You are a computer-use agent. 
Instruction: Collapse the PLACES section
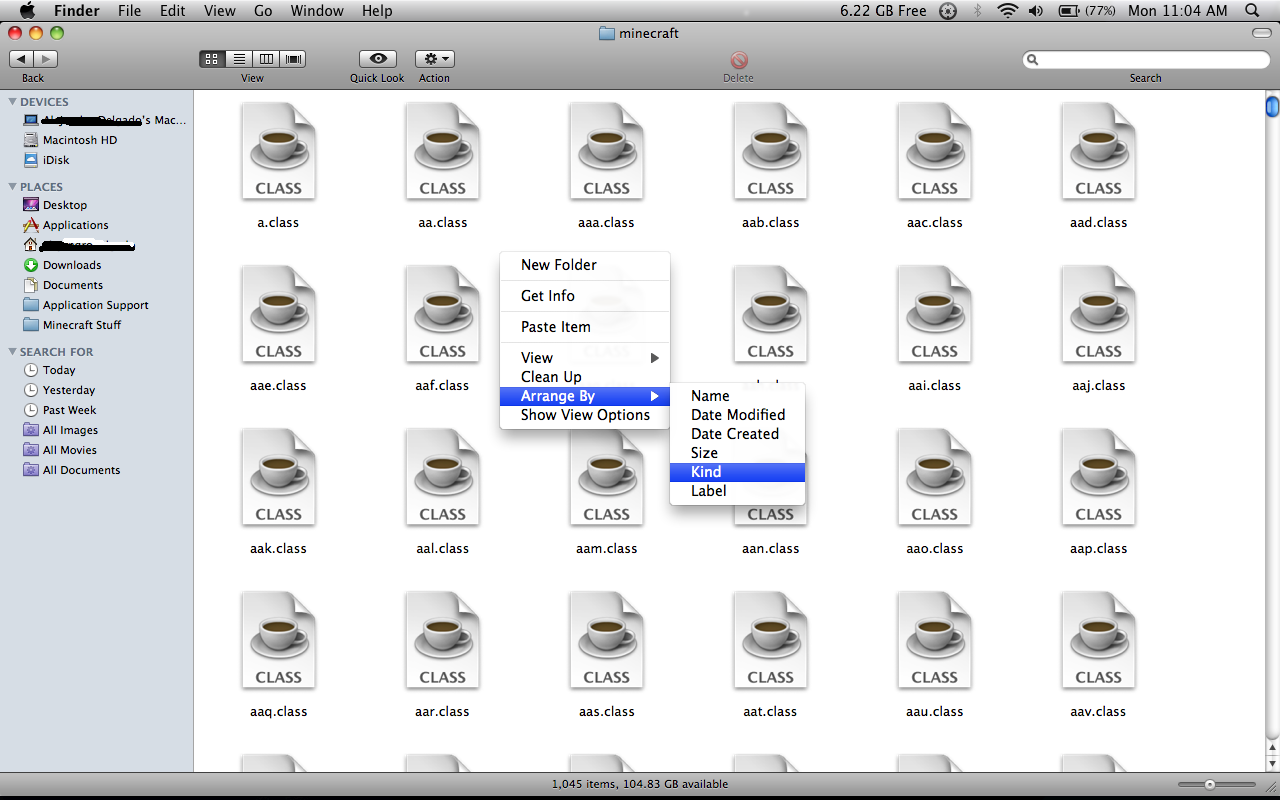12,187
